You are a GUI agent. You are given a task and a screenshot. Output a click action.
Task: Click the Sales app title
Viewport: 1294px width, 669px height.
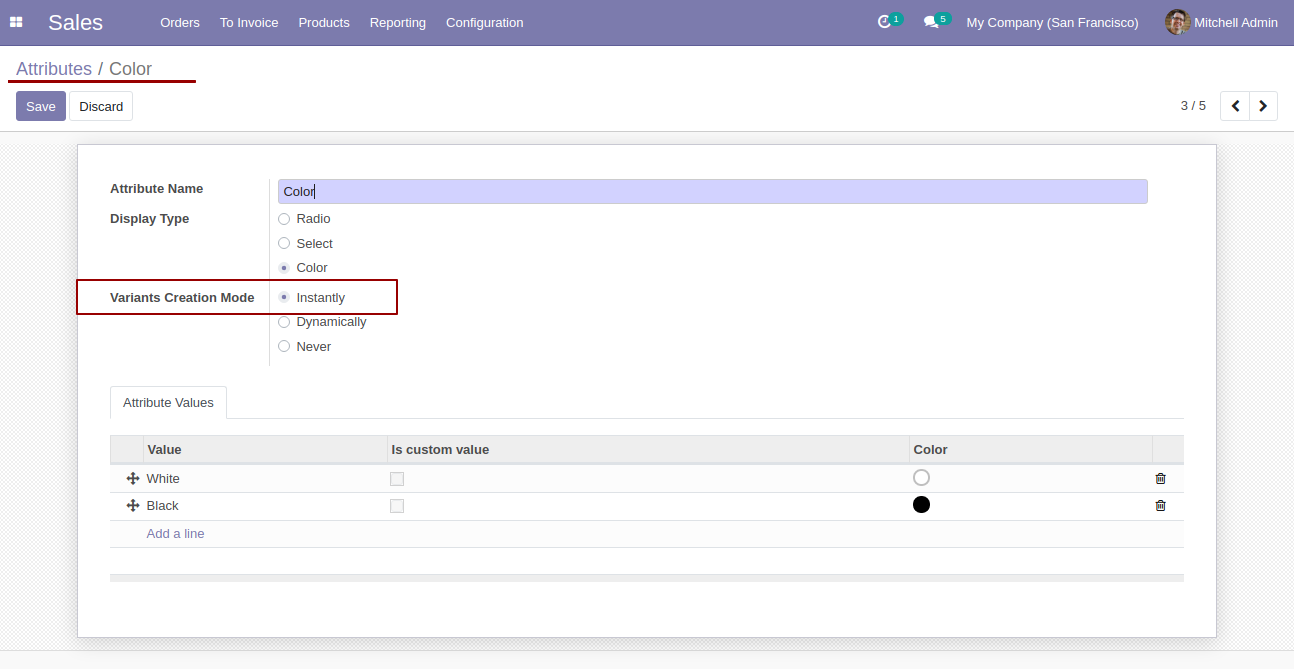coord(75,22)
